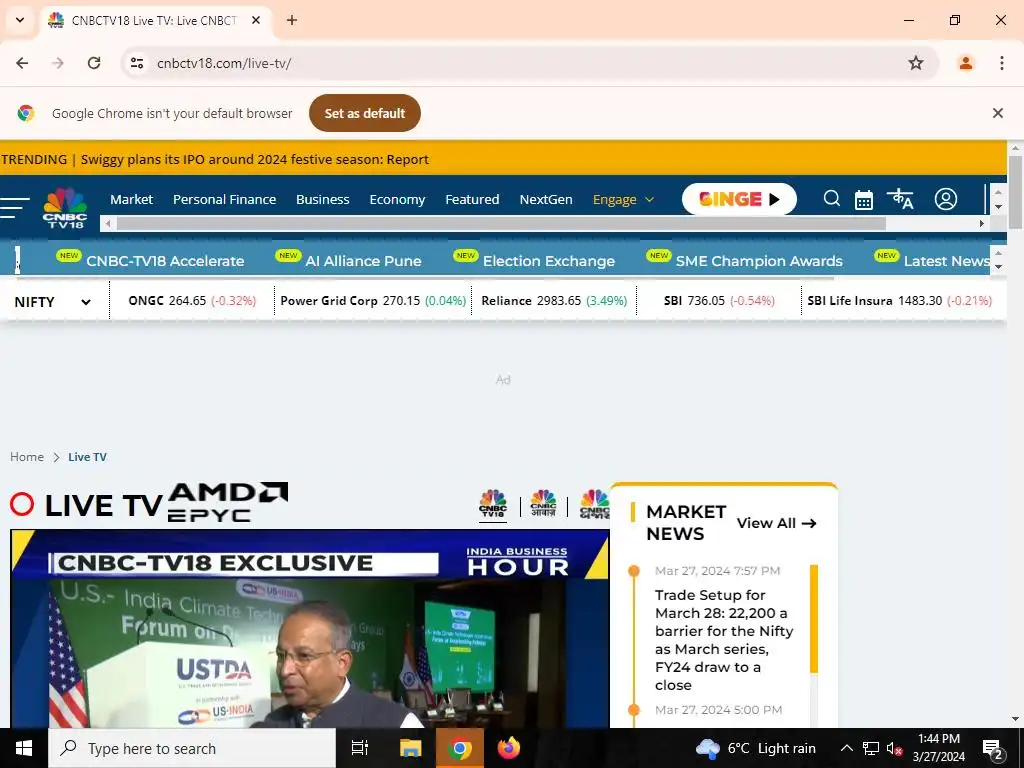Open Chrome three-dot menu
Image resolution: width=1024 pixels, height=768 pixels.
tap(1001, 63)
